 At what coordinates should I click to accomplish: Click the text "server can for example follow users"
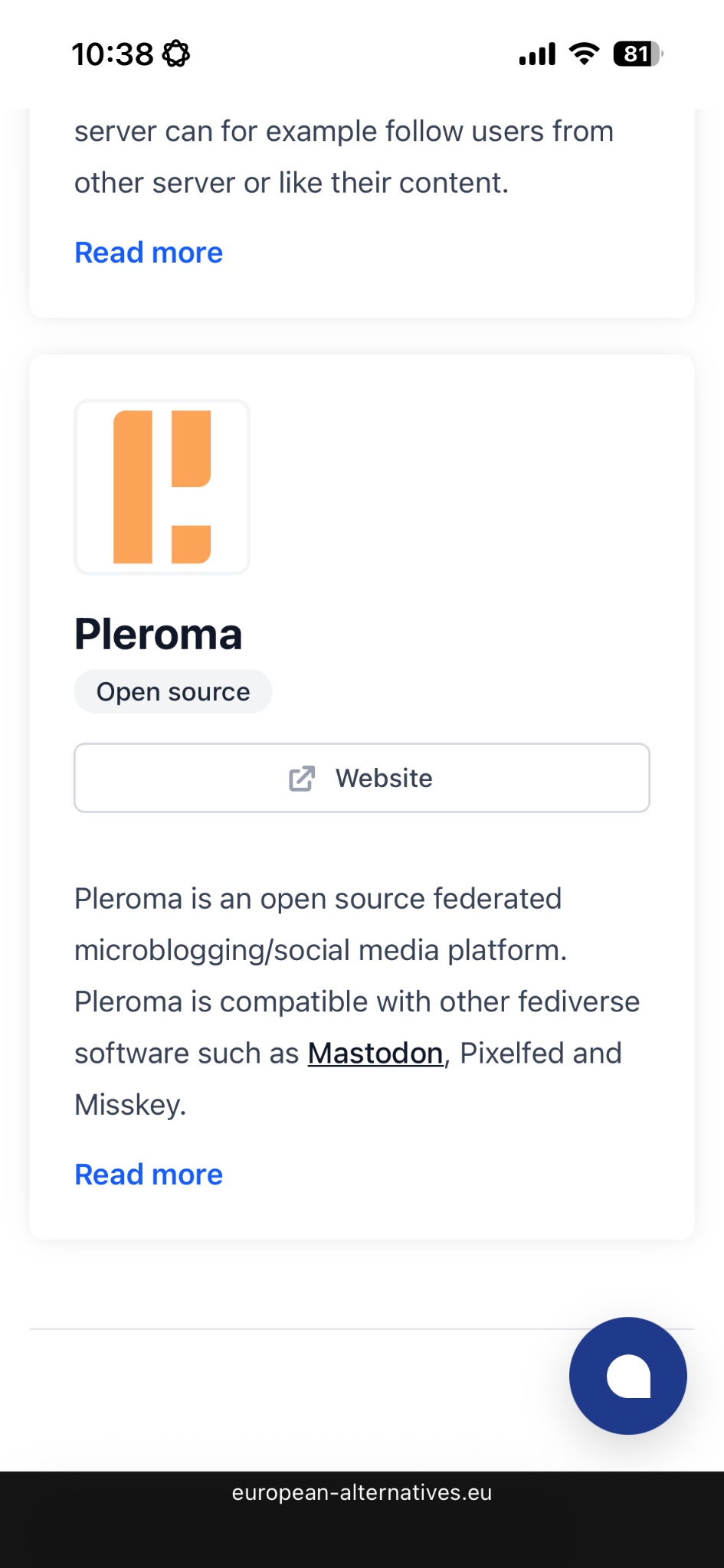click(x=344, y=132)
